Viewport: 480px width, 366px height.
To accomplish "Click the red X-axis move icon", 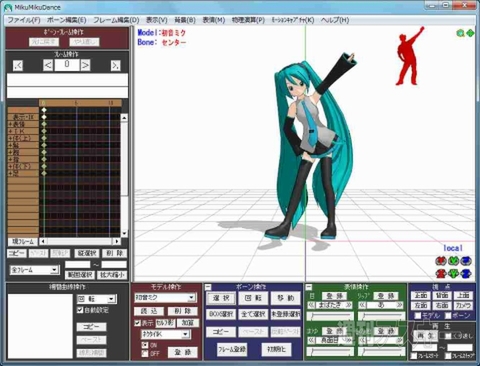I will click(x=441, y=274).
